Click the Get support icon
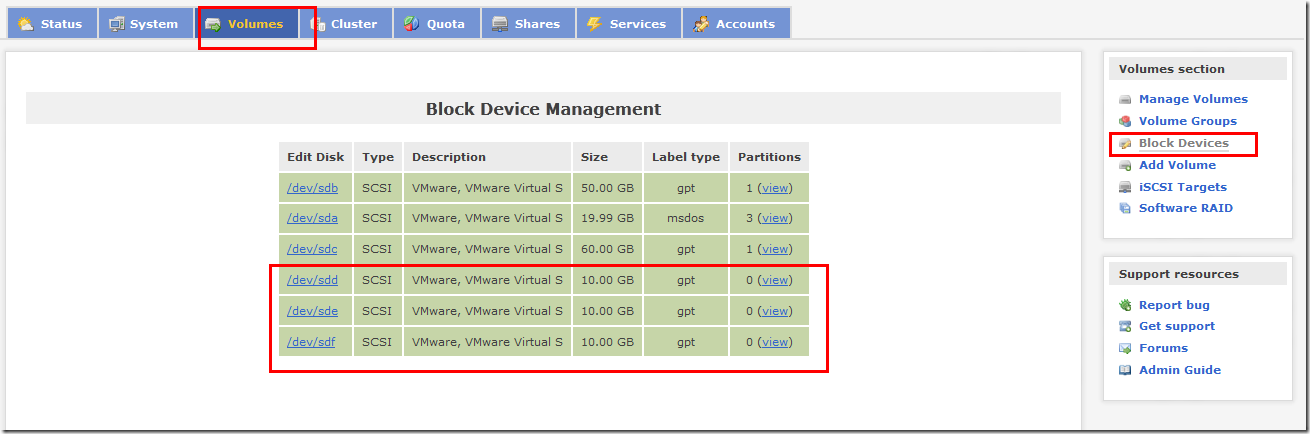 pos(1125,326)
